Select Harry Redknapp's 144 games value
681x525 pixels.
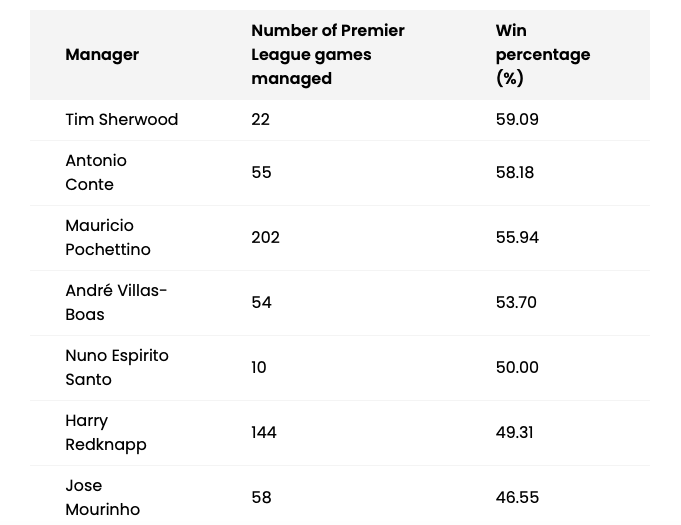pyautogui.click(x=264, y=433)
